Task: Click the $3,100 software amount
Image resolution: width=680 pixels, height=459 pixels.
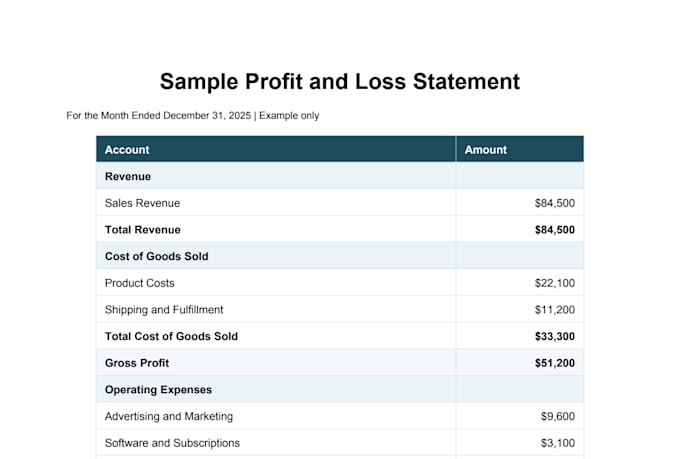Action: tap(558, 443)
